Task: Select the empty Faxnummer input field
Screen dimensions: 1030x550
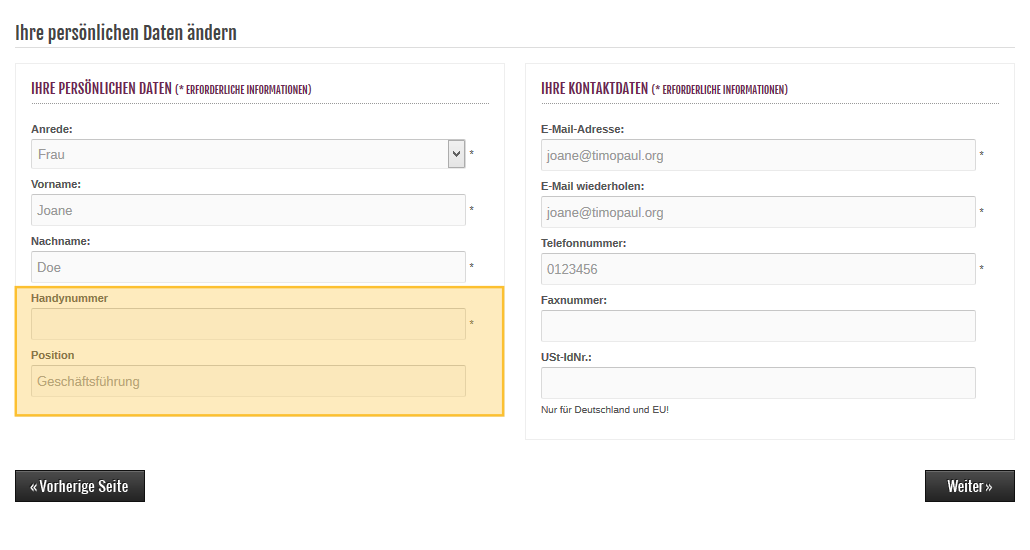Action: point(758,326)
